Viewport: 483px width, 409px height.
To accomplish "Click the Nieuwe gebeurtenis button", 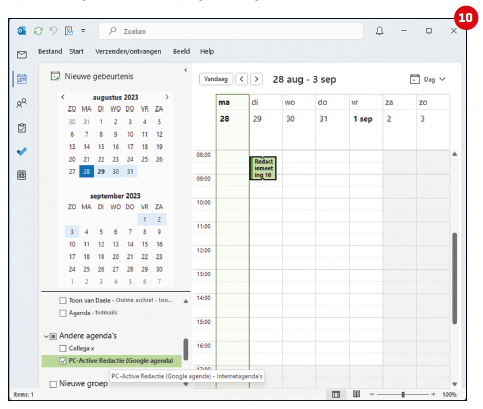I will tap(92, 76).
